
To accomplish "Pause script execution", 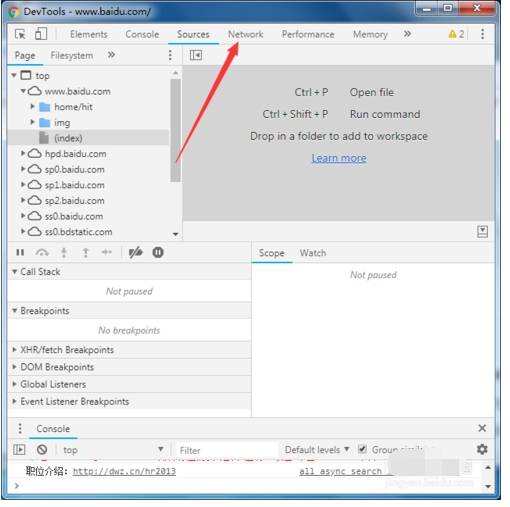I will click(20, 252).
